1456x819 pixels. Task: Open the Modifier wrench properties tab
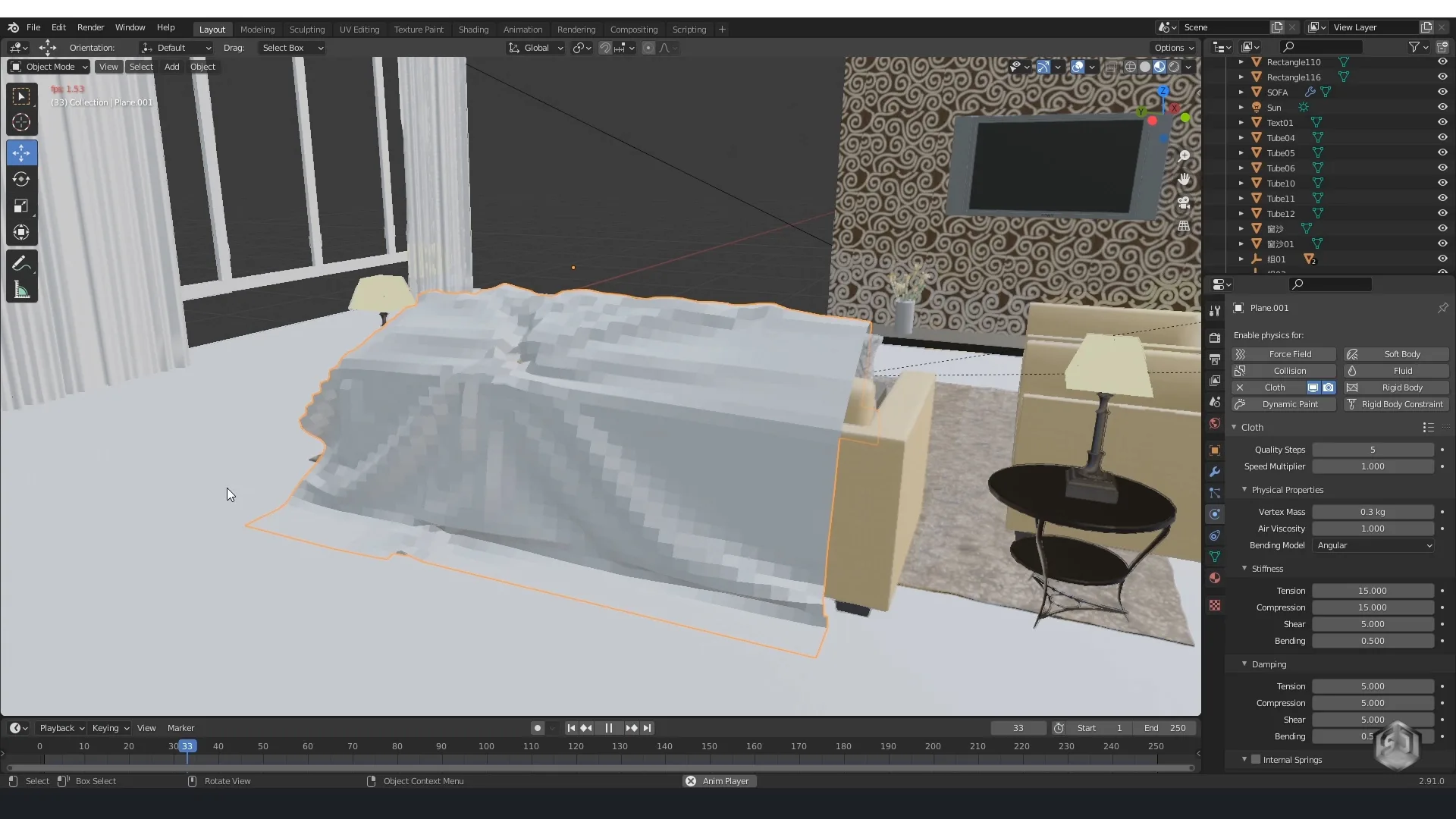click(1215, 472)
